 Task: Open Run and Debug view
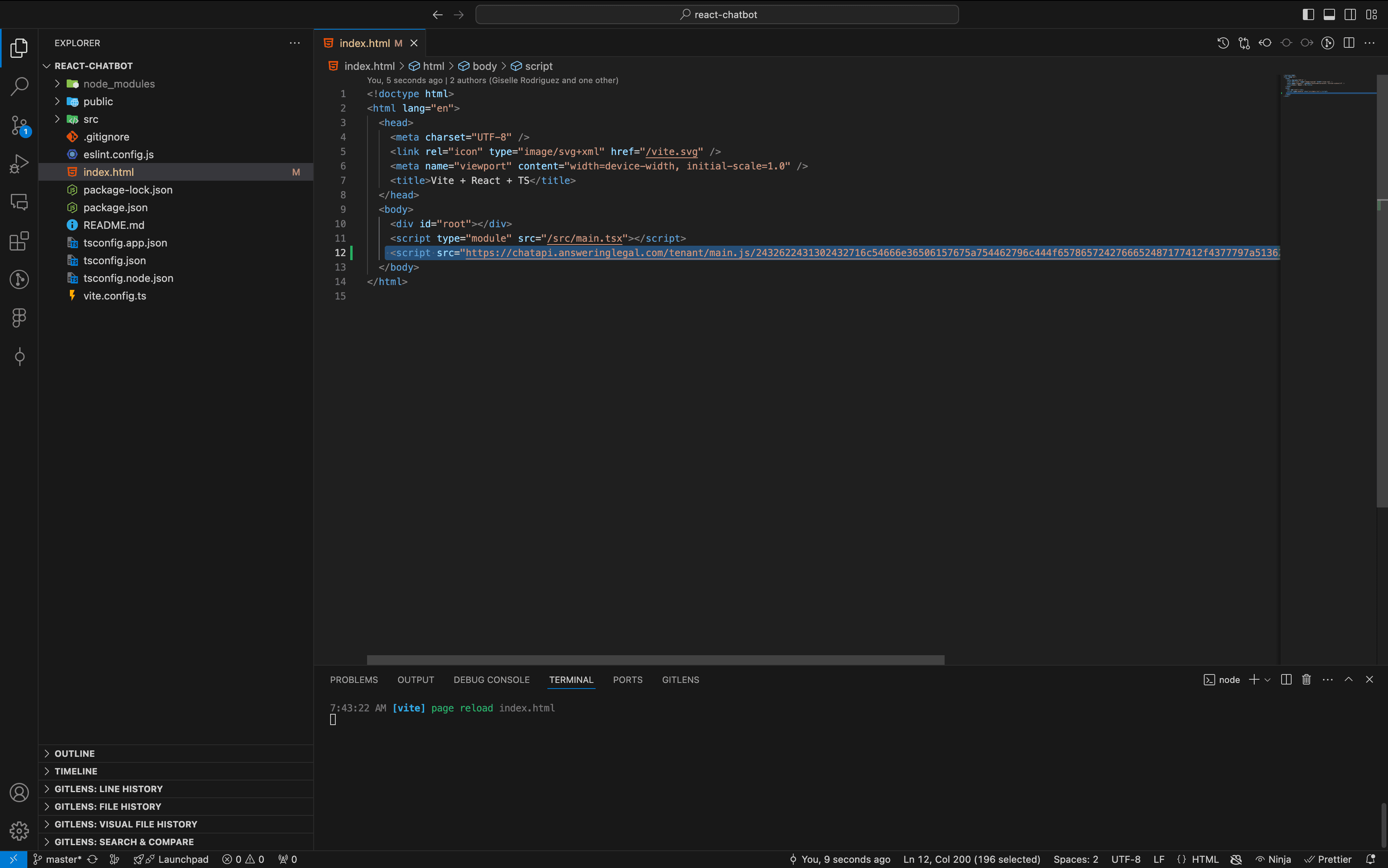point(19,164)
